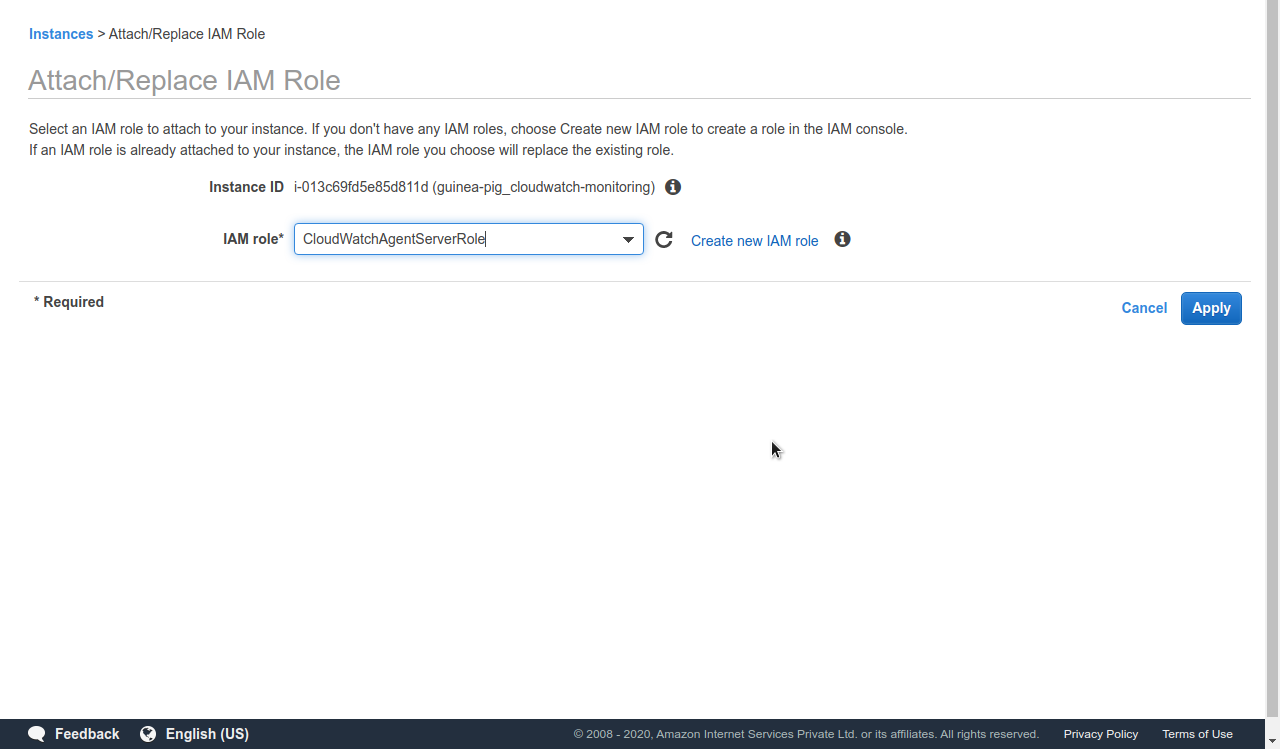Open the Create new IAM role link
The height and width of the screenshot is (749, 1280).
click(x=755, y=241)
